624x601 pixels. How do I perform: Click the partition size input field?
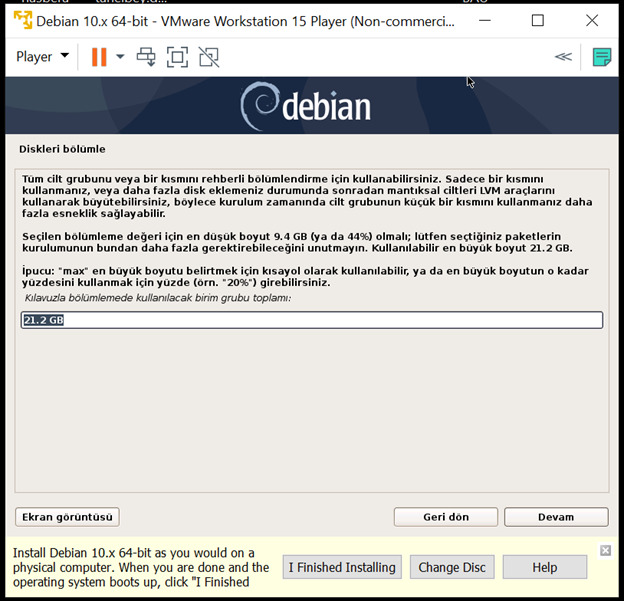pyautogui.click(x=312, y=320)
